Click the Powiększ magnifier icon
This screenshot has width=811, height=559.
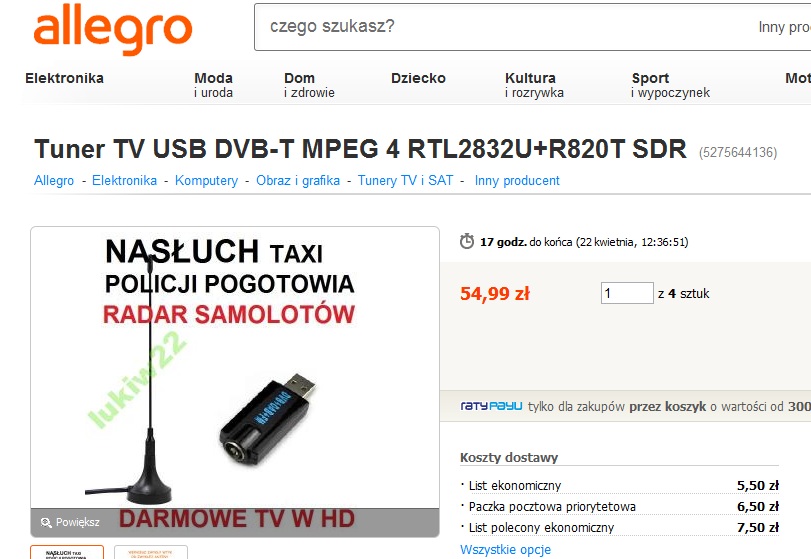click(x=46, y=522)
